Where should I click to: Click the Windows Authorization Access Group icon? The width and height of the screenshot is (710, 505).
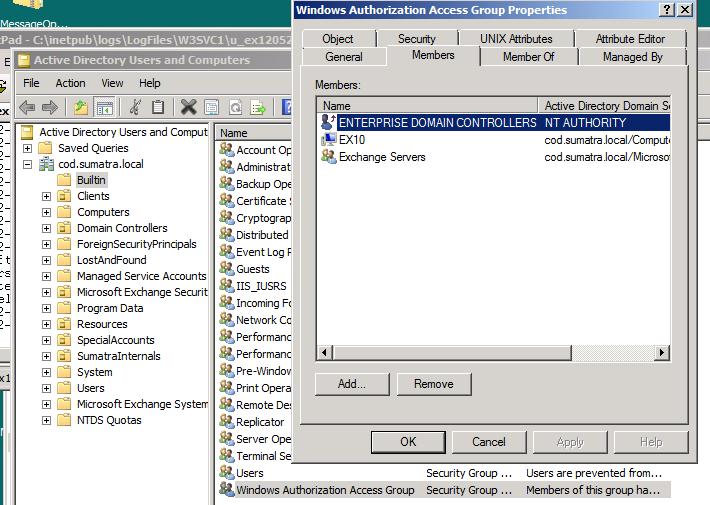(x=226, y=489)
